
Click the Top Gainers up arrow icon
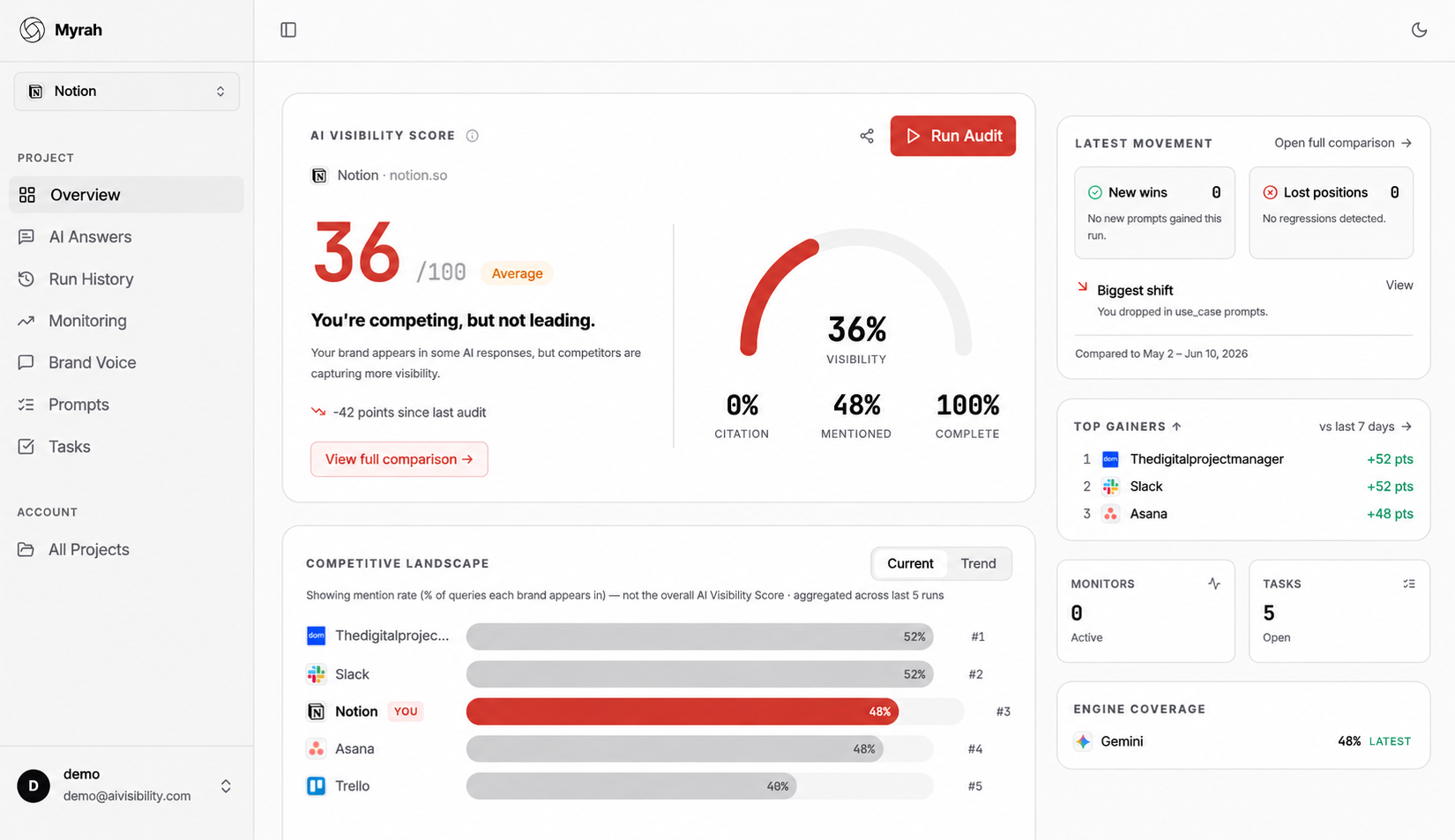click(x=1176, y=427)
